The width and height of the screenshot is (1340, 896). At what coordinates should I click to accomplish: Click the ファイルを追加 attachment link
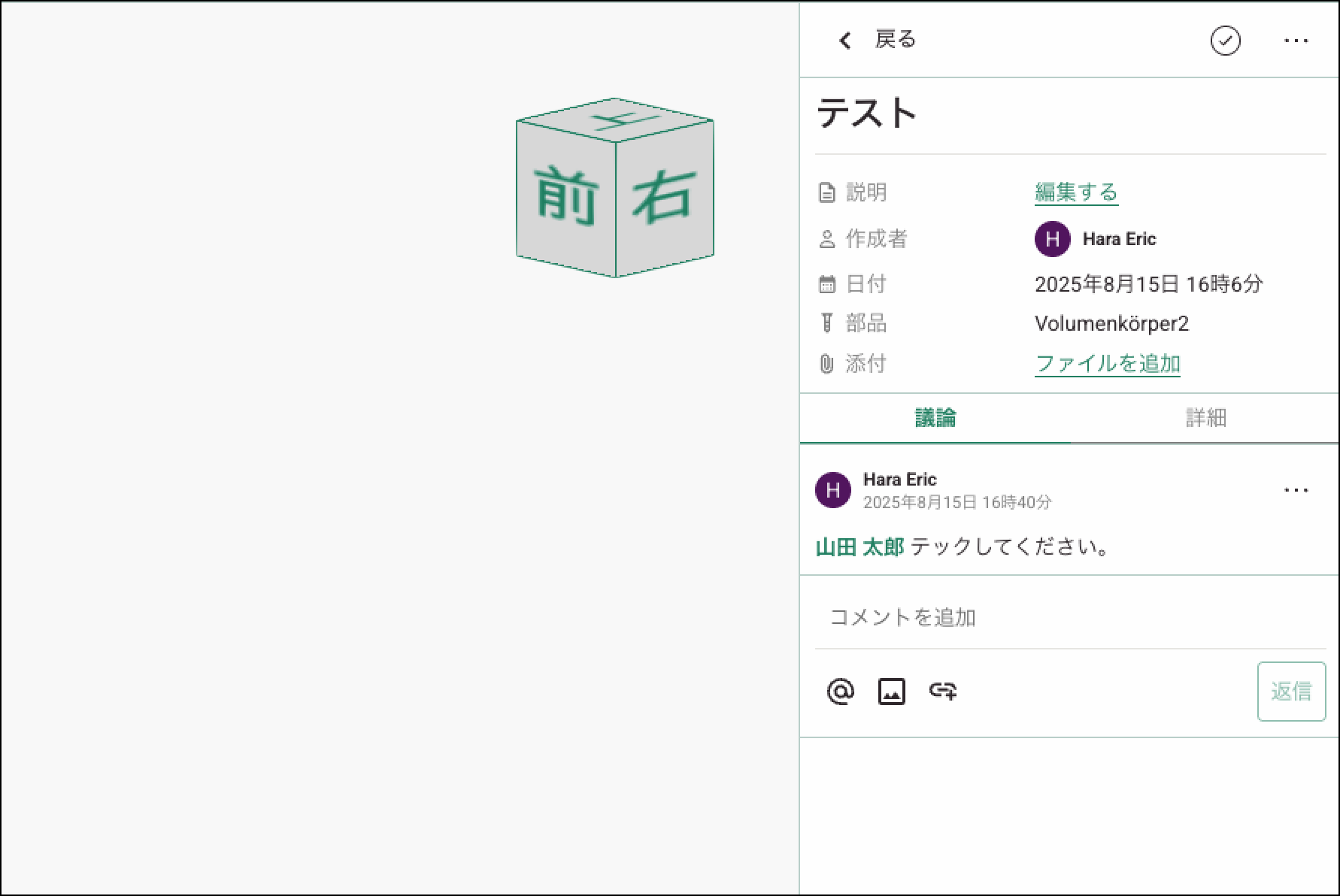coord(1107,364)
